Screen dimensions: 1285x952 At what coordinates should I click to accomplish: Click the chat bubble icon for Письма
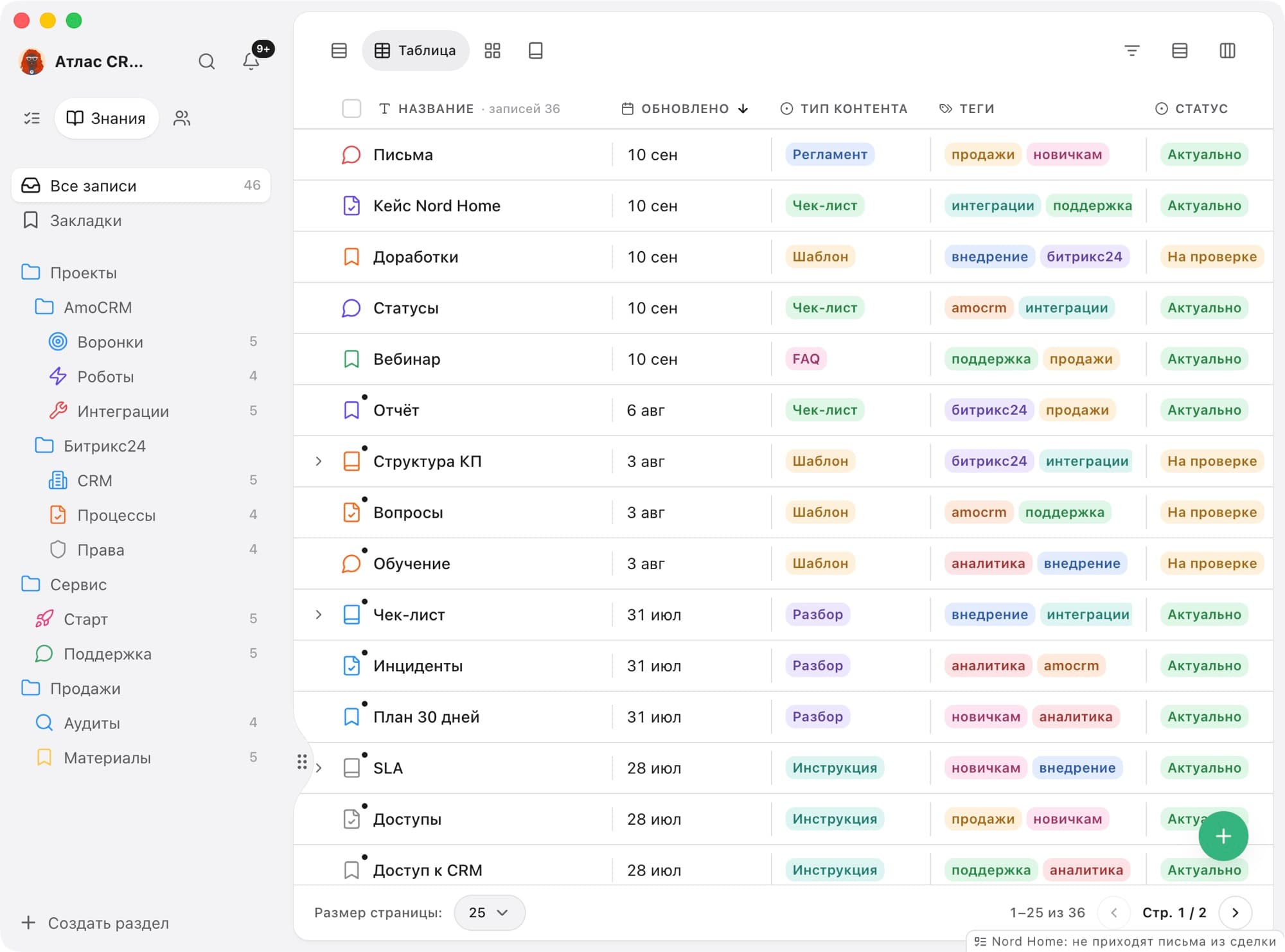(351, 155)
